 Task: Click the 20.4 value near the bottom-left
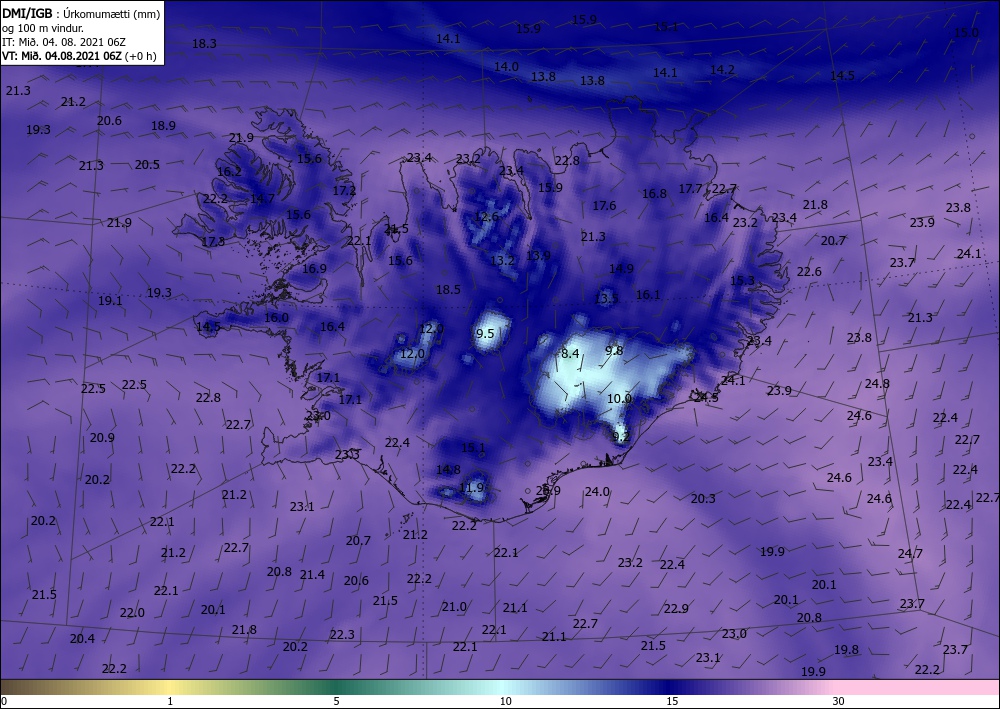pos(82,638)
